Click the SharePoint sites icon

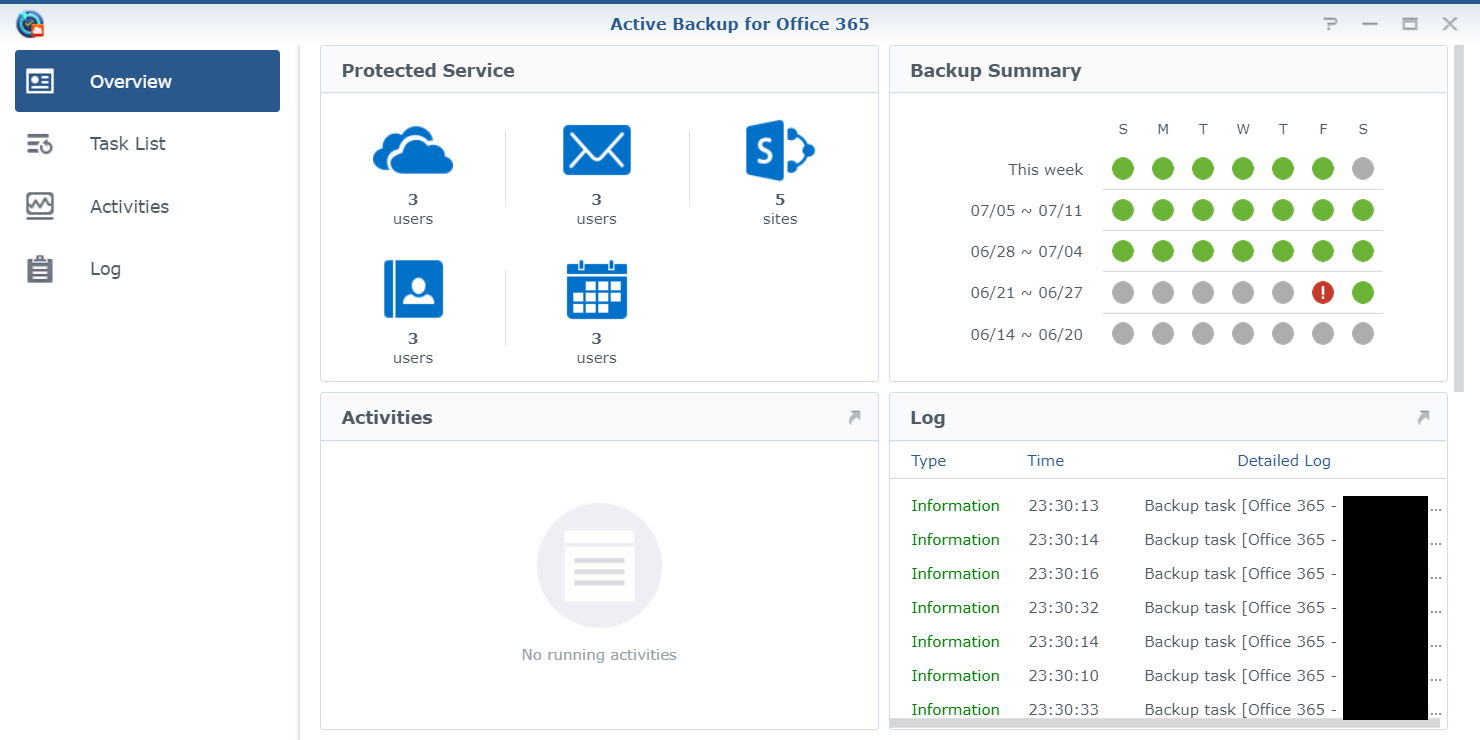(x=780, y=150)
